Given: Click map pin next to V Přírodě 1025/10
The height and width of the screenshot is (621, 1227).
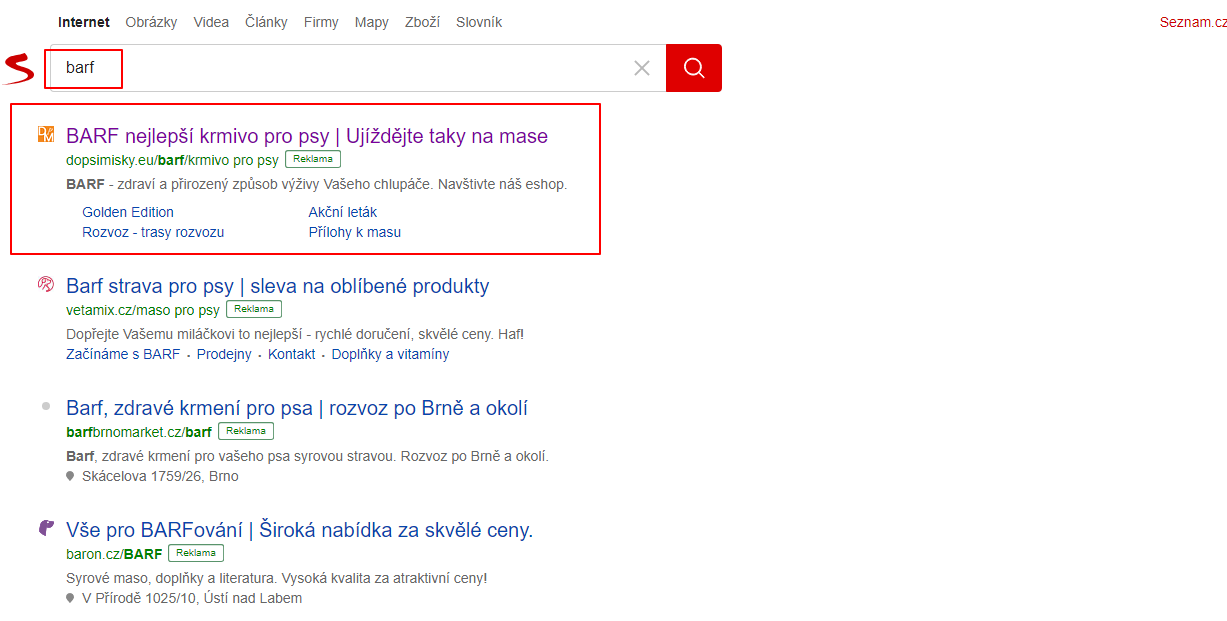Looking at the screenshot, I should point(70,599).
